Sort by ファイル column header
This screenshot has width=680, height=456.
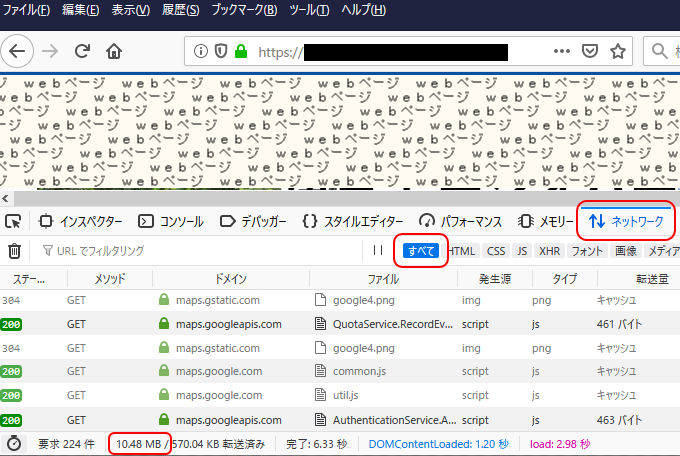pos(383,279)
